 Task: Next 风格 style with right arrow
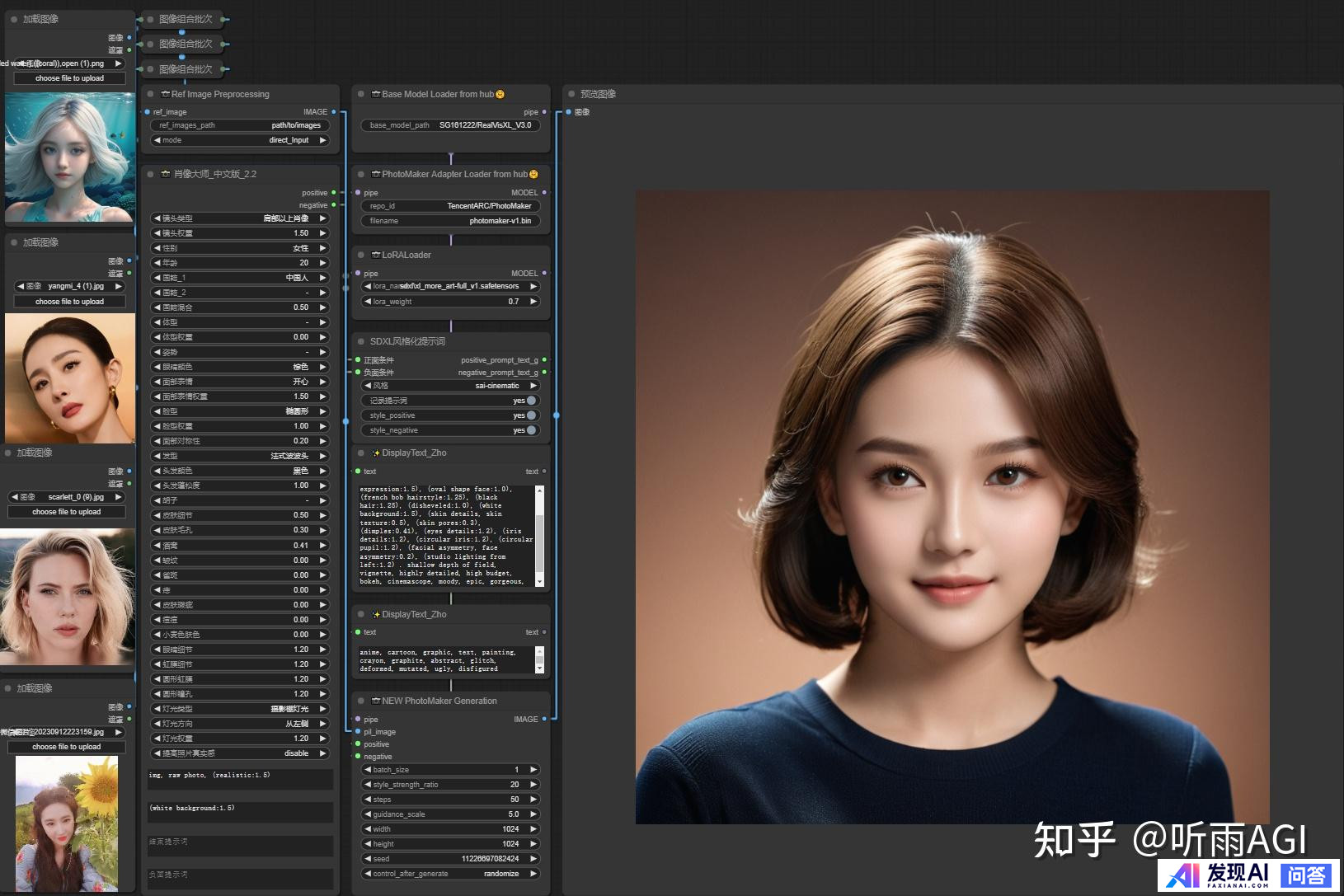click(x=533, y=386)
